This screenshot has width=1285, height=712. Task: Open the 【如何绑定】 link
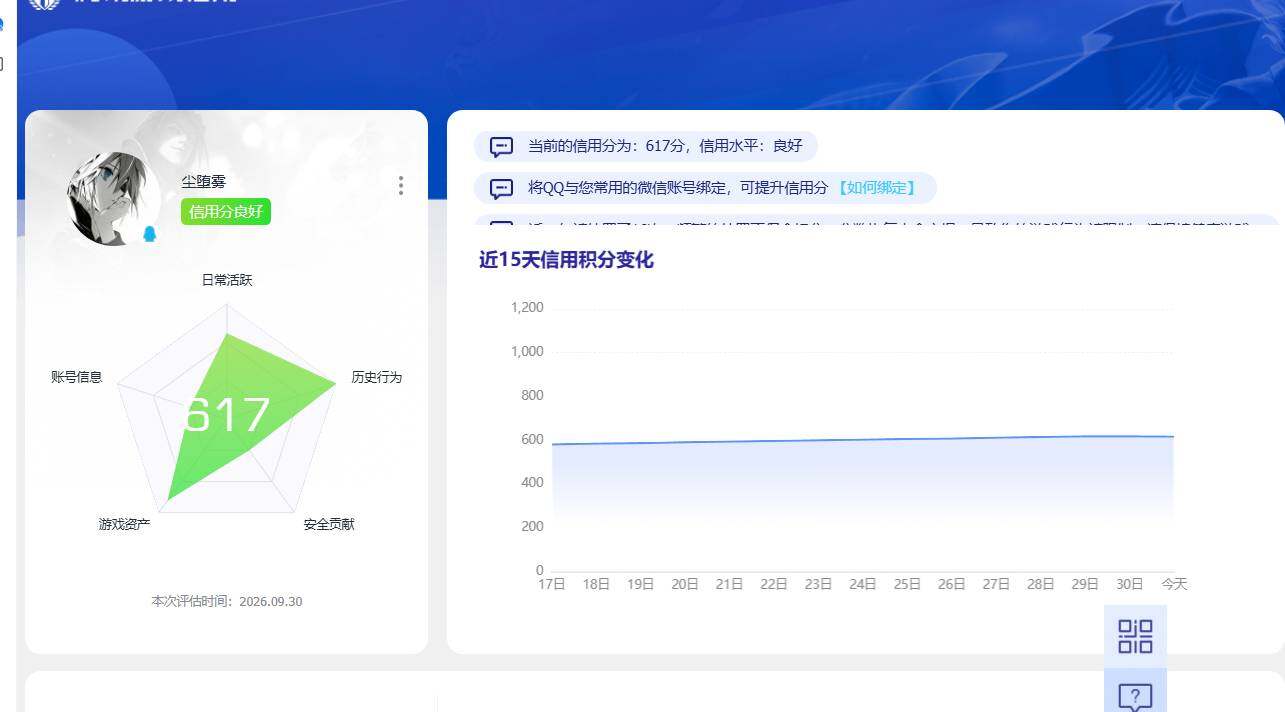[876, 188]
